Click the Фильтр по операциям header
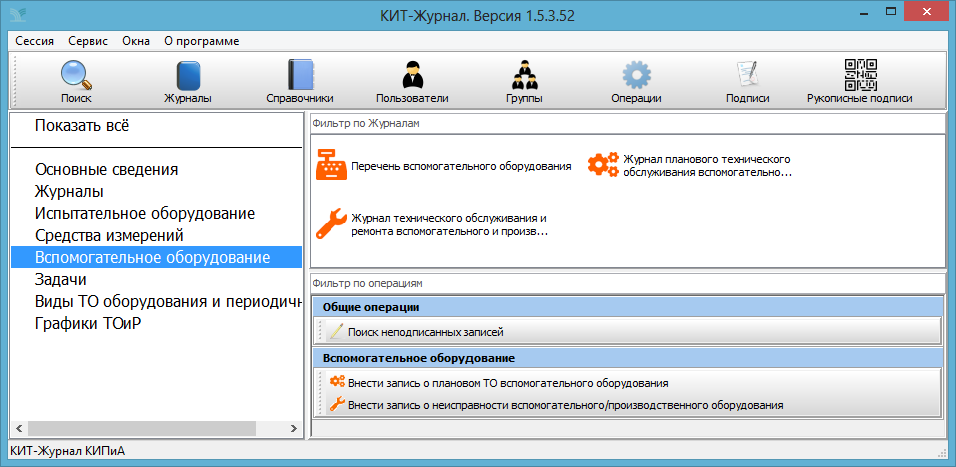 (x=628, y=283)
